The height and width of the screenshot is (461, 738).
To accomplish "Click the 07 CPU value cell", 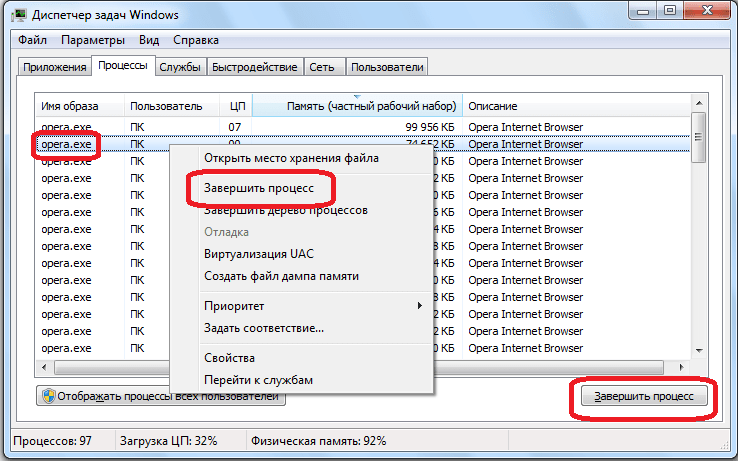I will pos(235,127).
